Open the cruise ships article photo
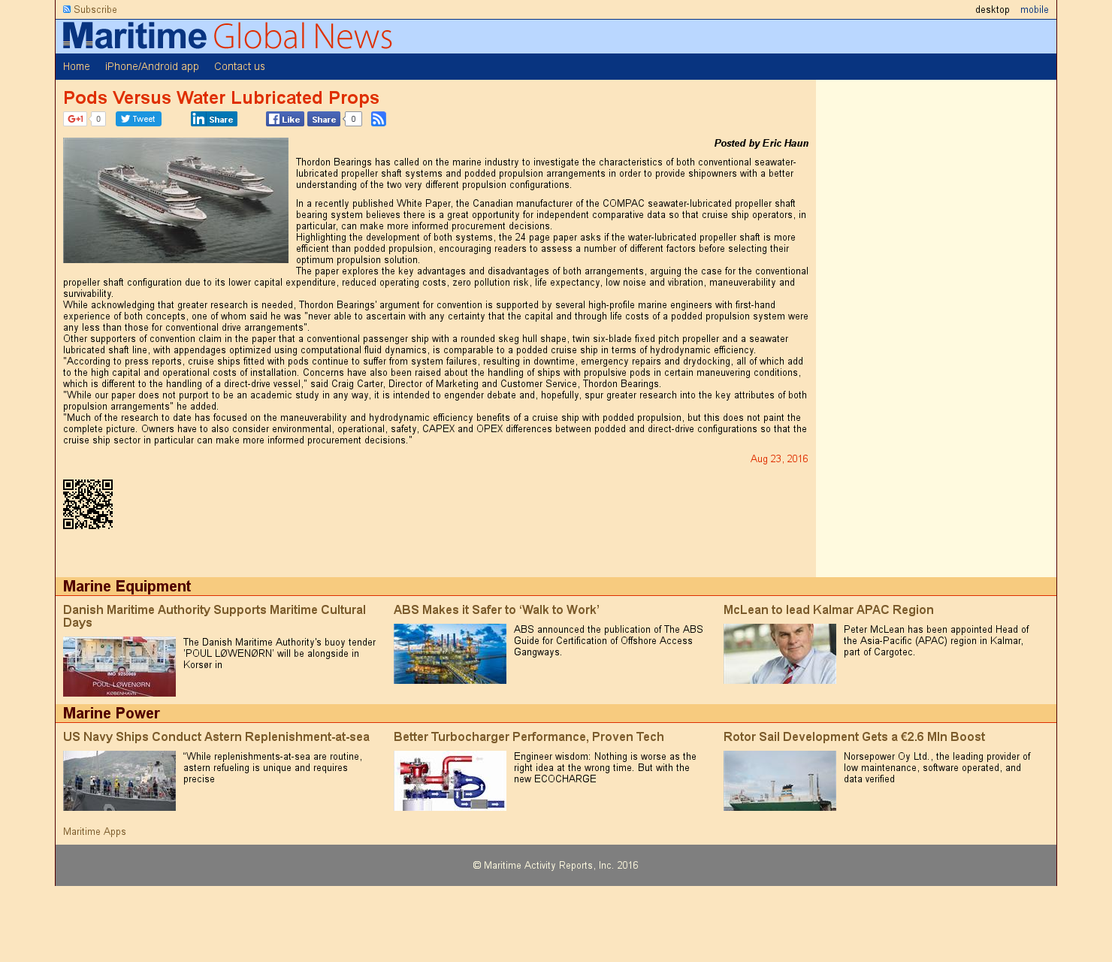The image size is (1112, 962). (x=176, y=201)
